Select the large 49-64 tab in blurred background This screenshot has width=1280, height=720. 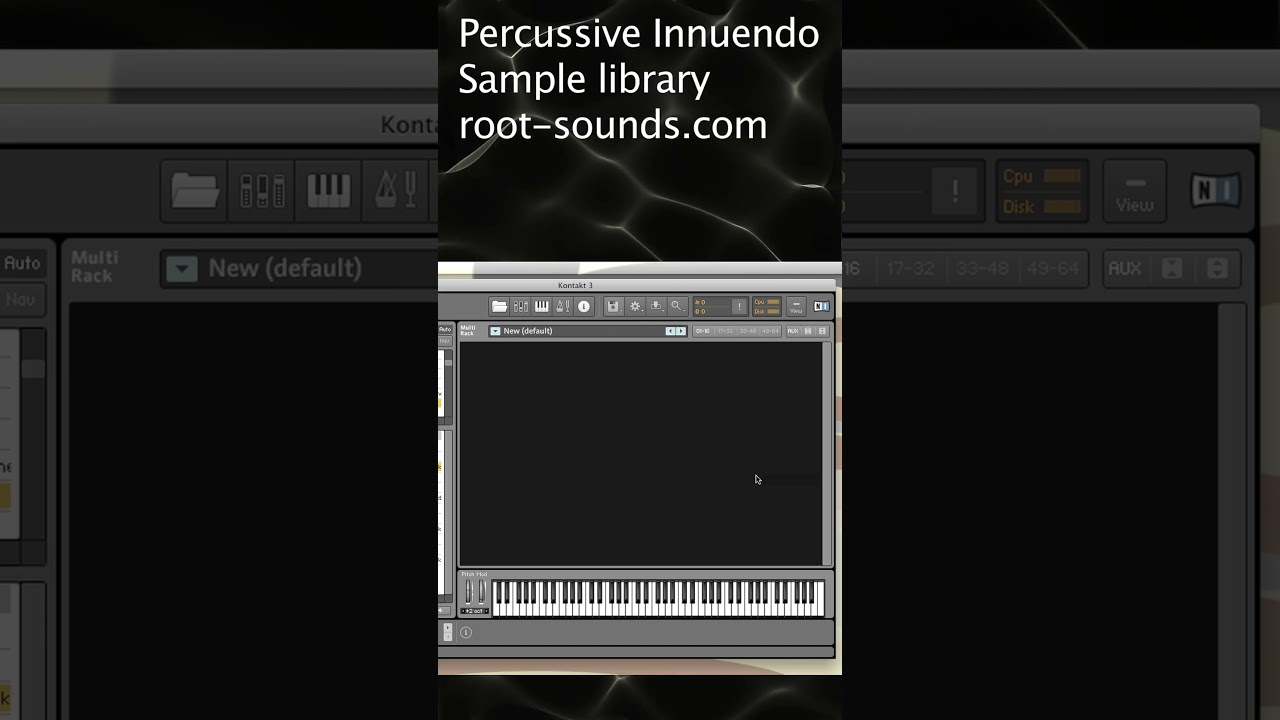1052,268
